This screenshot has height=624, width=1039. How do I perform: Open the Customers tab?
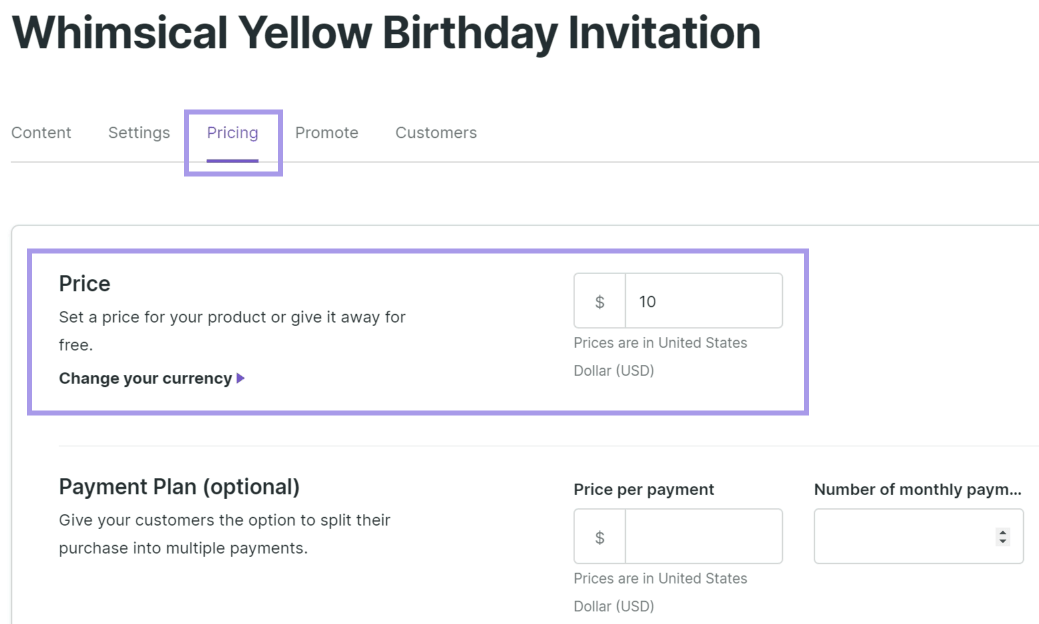(436, 133)
